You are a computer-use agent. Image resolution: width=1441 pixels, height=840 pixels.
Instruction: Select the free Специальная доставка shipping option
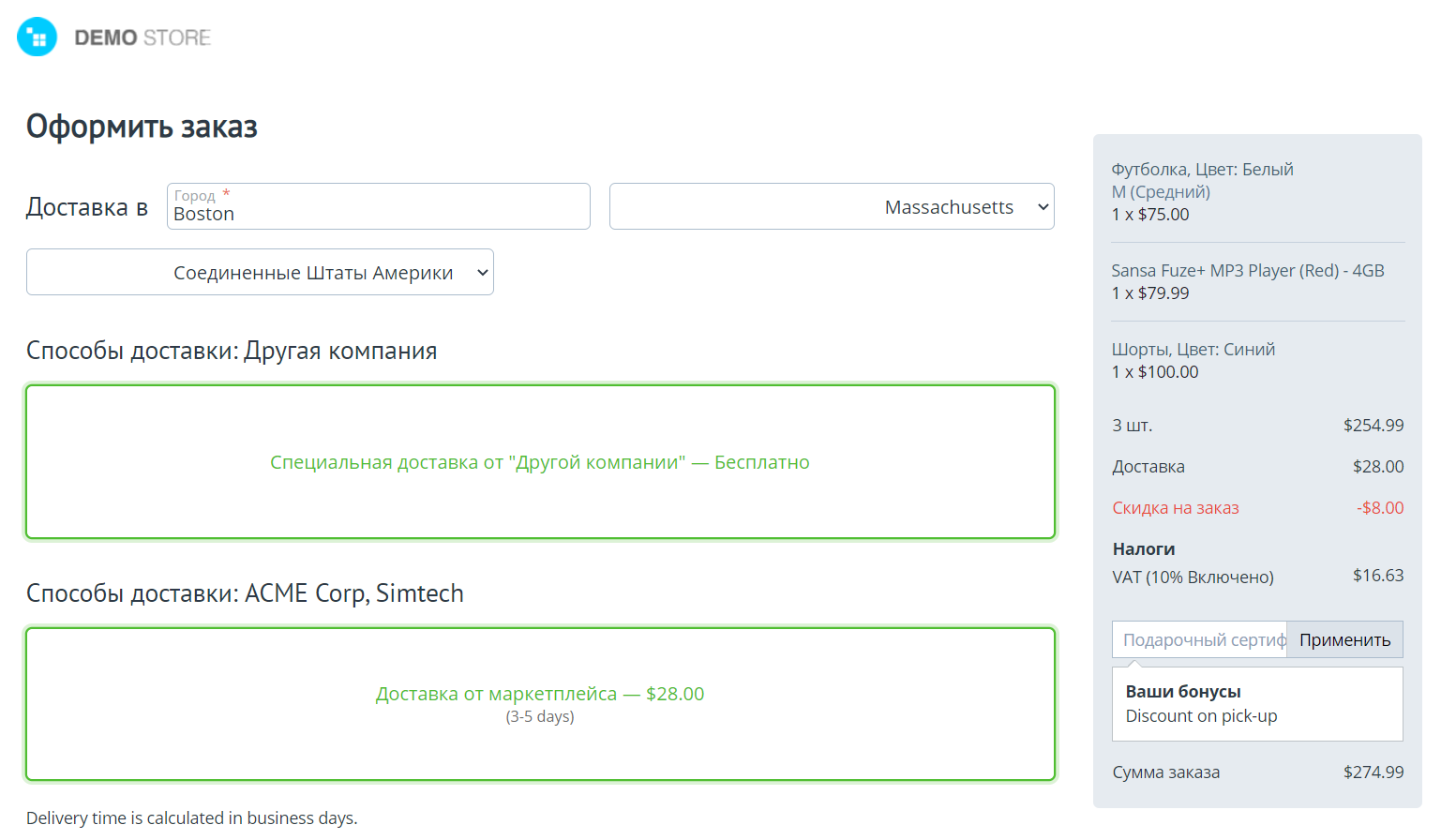click(x=540, y=462)
